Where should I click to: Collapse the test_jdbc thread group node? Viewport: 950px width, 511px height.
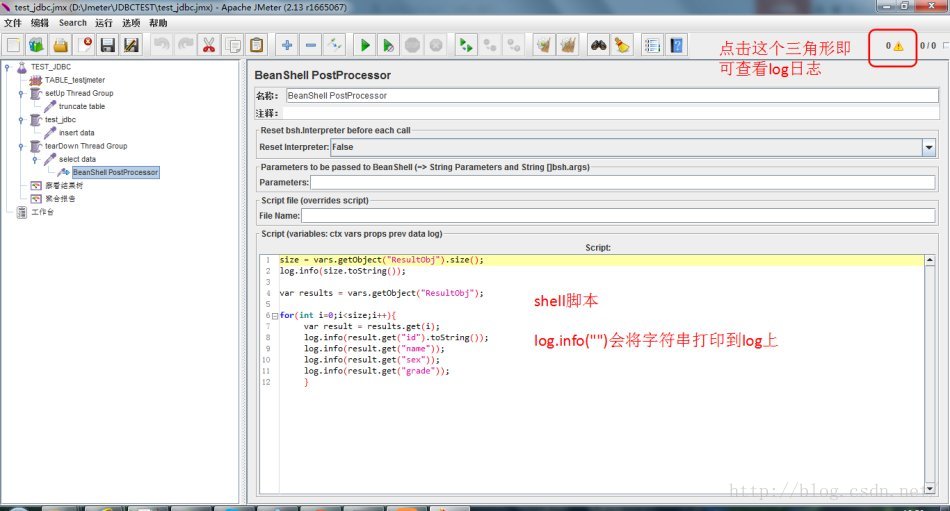point(21,120)
